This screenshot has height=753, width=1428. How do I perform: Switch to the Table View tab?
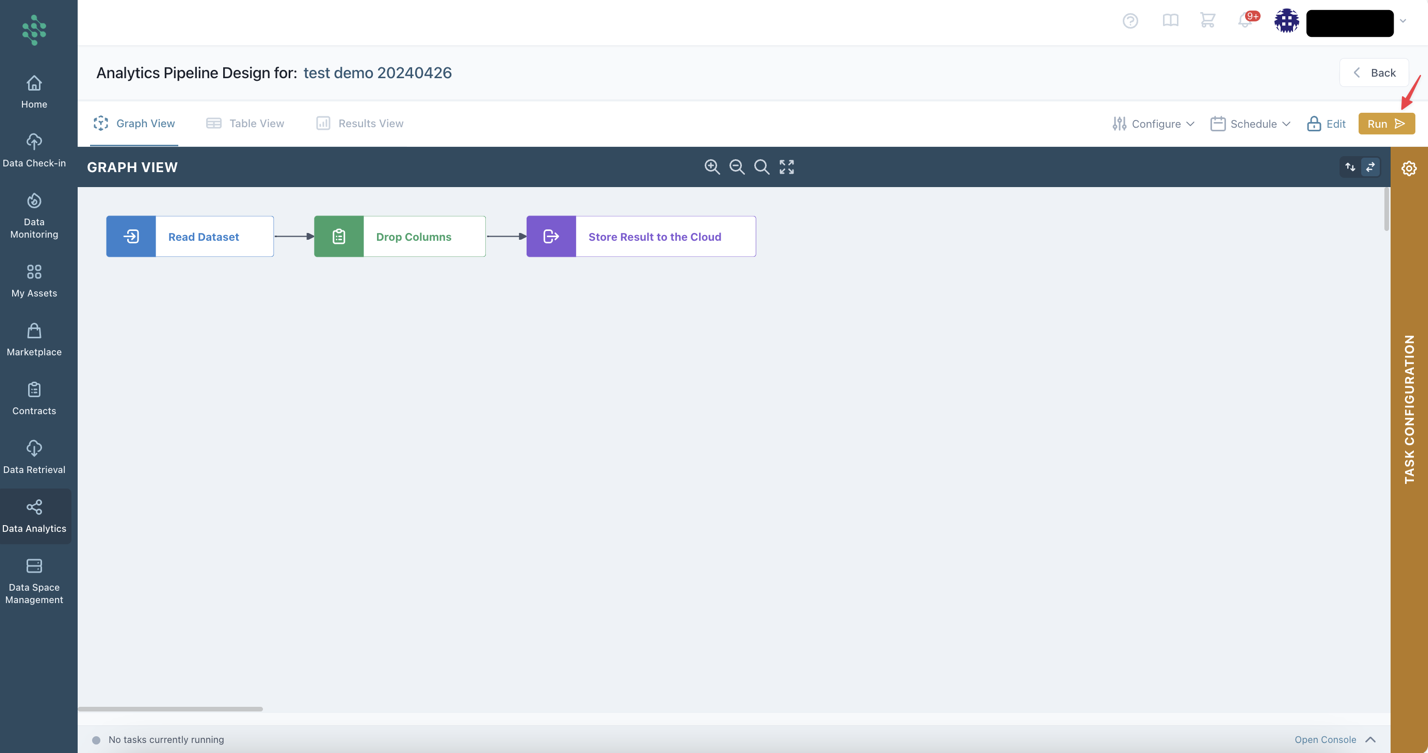pos(245,124)
